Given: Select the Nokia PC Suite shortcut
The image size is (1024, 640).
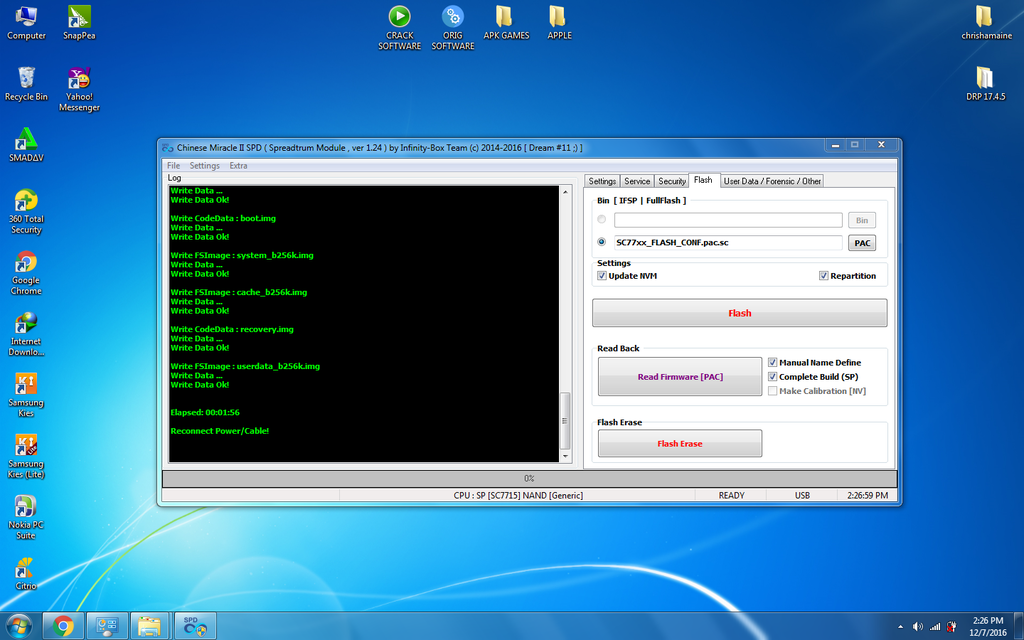Looking at the screenshot, I should point(26,517).
